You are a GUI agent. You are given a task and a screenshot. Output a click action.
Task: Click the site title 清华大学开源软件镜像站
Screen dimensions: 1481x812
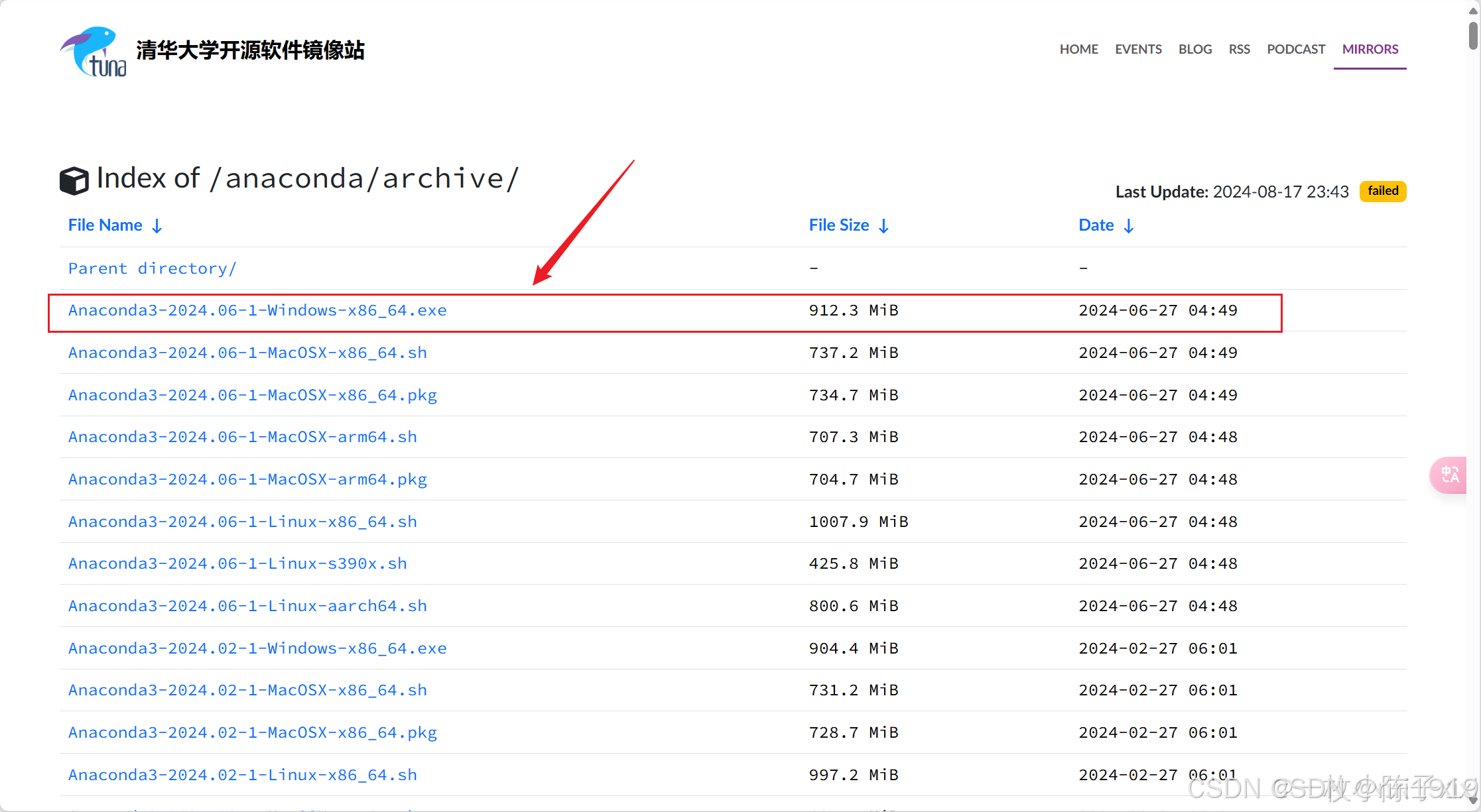(x=250, y=50)
